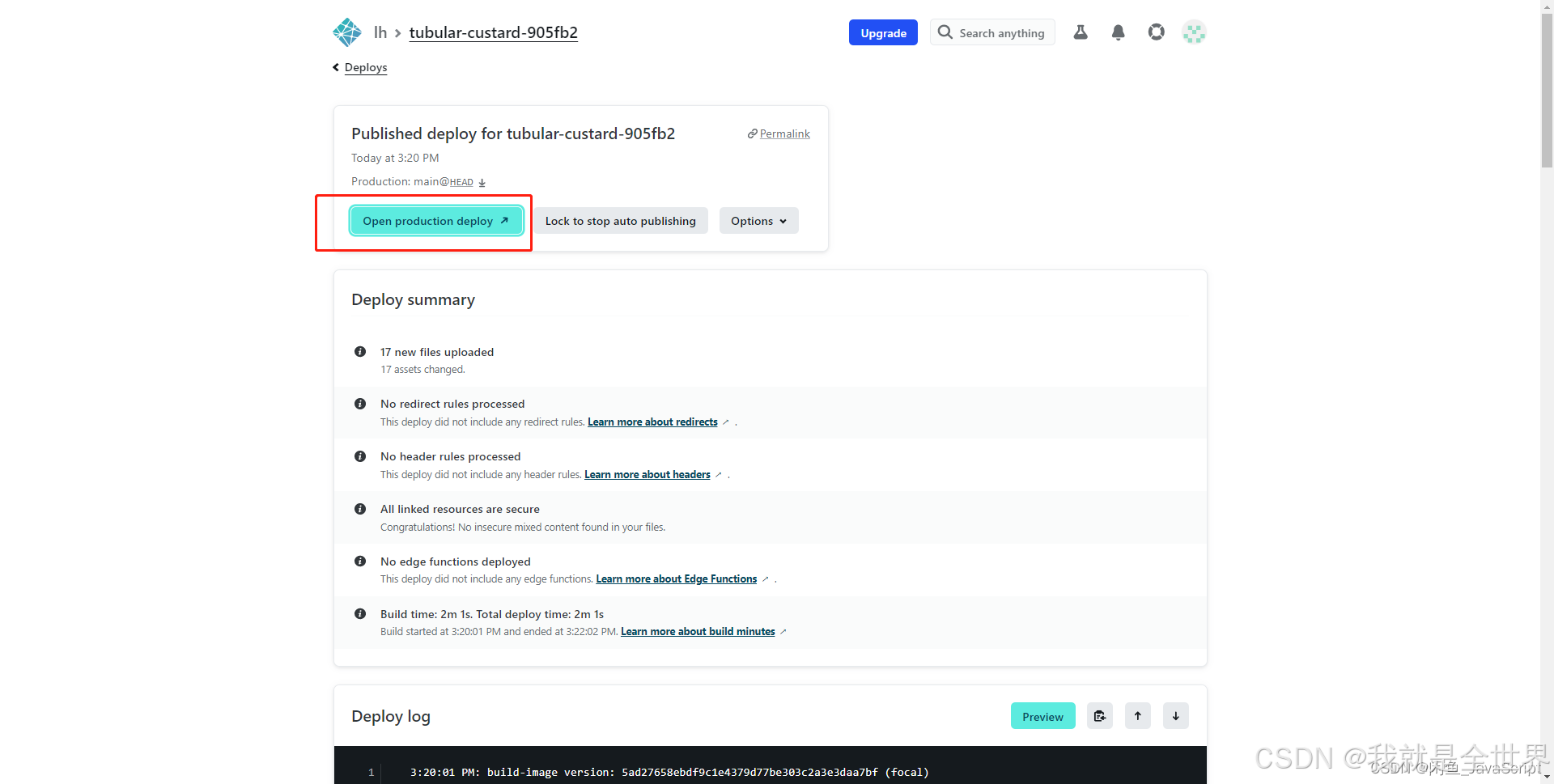Image resolution: width=1554 pixels, height=784 pixels.
Task: Open the lh team breadcrumb
Action: coord(380,32)
